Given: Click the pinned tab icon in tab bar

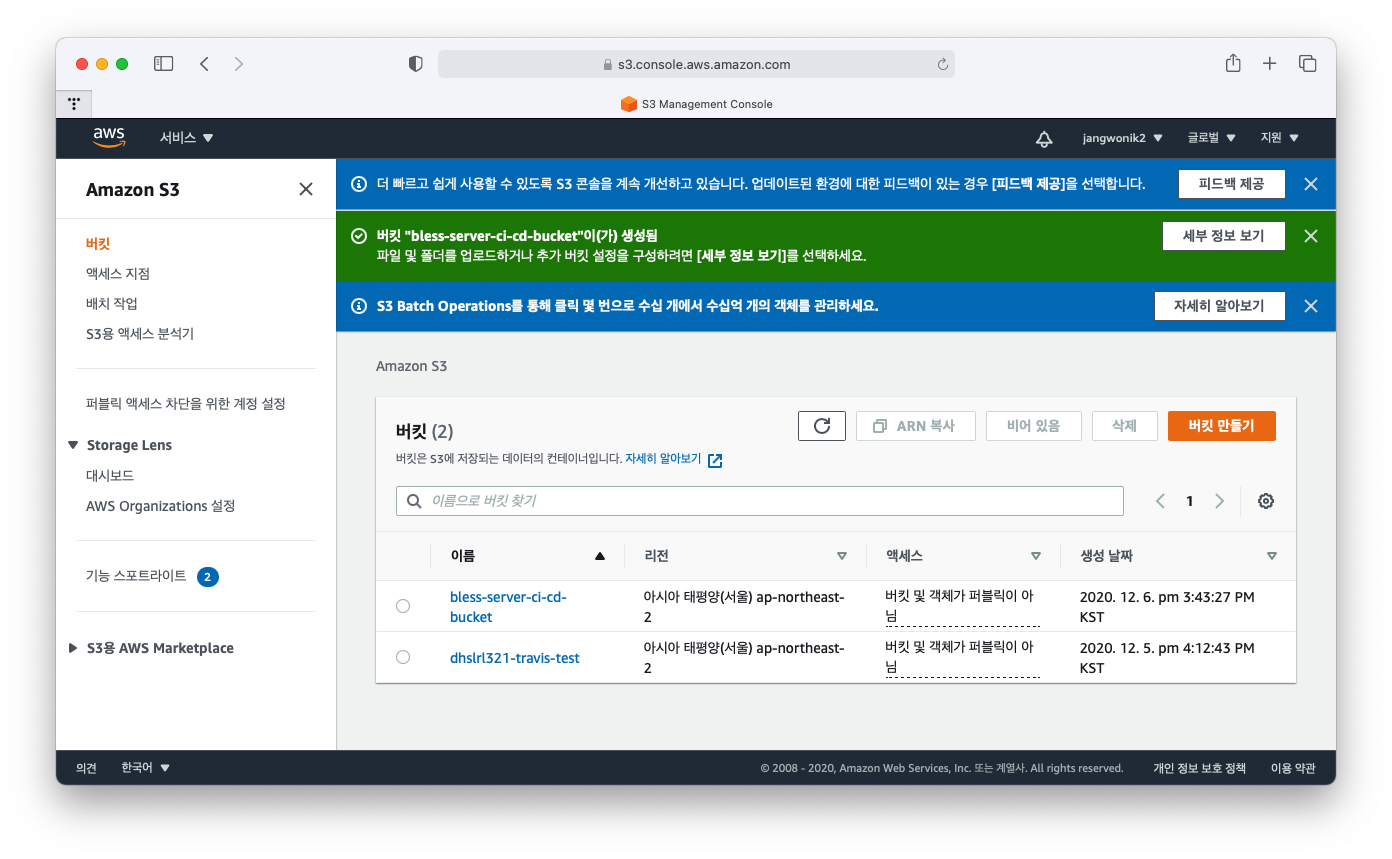Looking at the screenshot, I should click(x=74, y=104).
